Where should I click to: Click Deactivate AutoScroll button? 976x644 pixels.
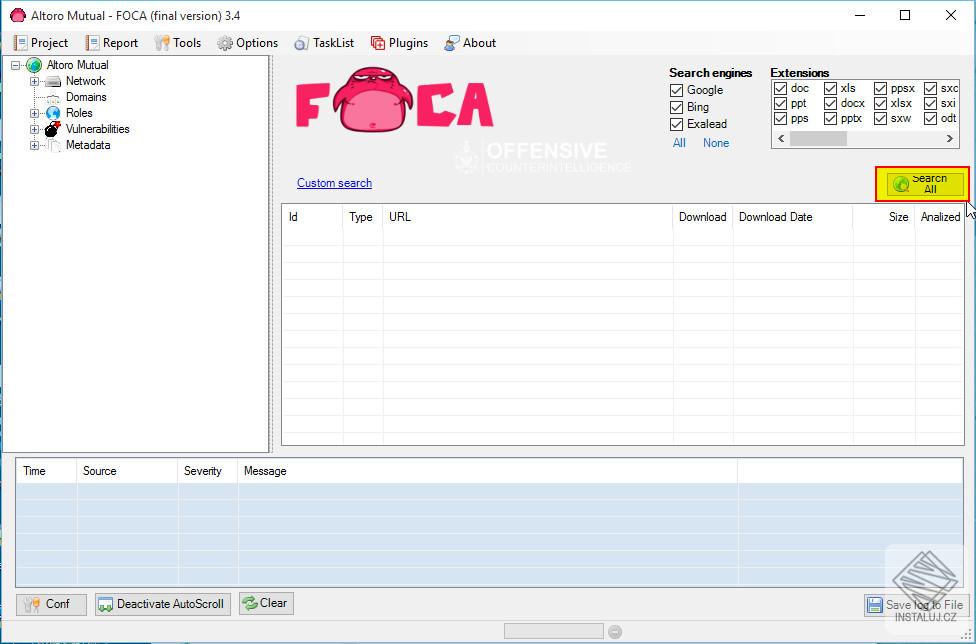click(162, 604)
